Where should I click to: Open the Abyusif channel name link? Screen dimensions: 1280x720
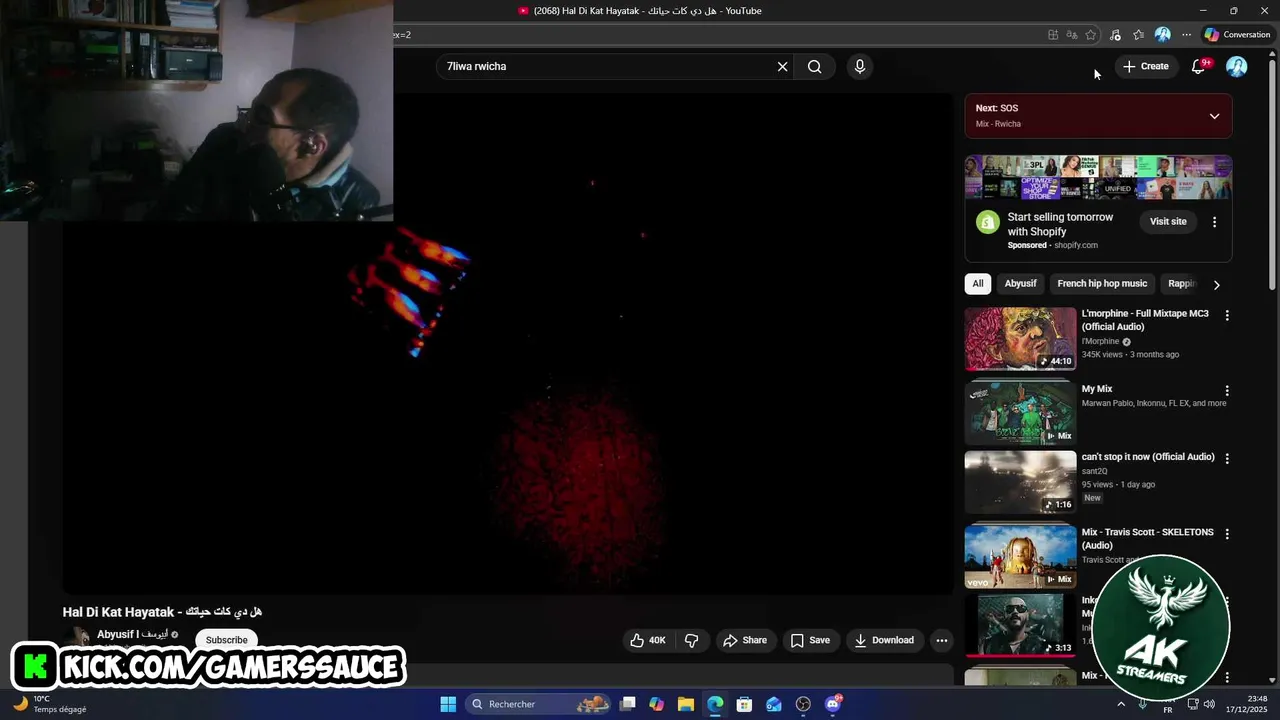click(x=131, y=634)
